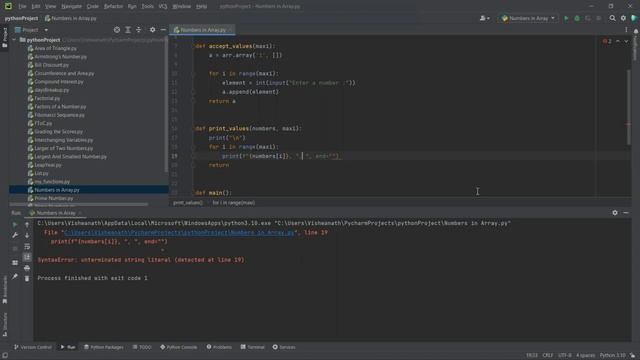This screenshot has height=360, width=640.
Task: Hide the Run tool window
Action: tap(626, 213)
